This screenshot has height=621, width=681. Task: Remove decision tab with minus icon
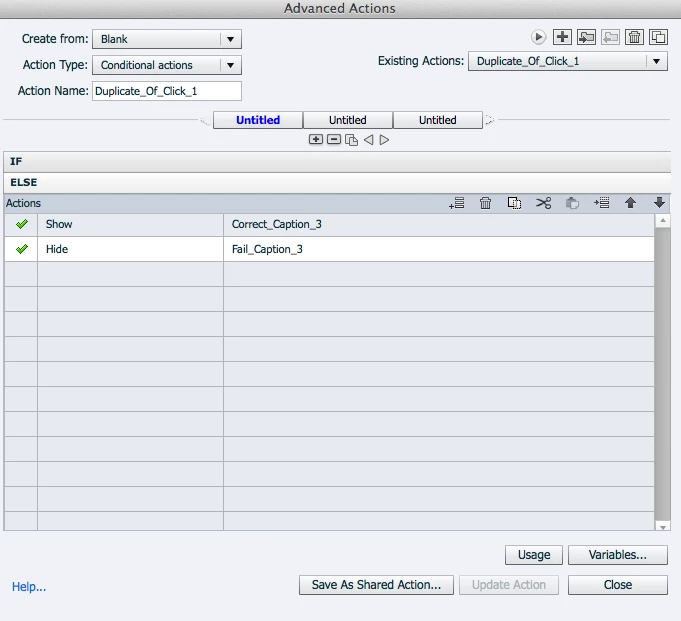coord(334,139)
